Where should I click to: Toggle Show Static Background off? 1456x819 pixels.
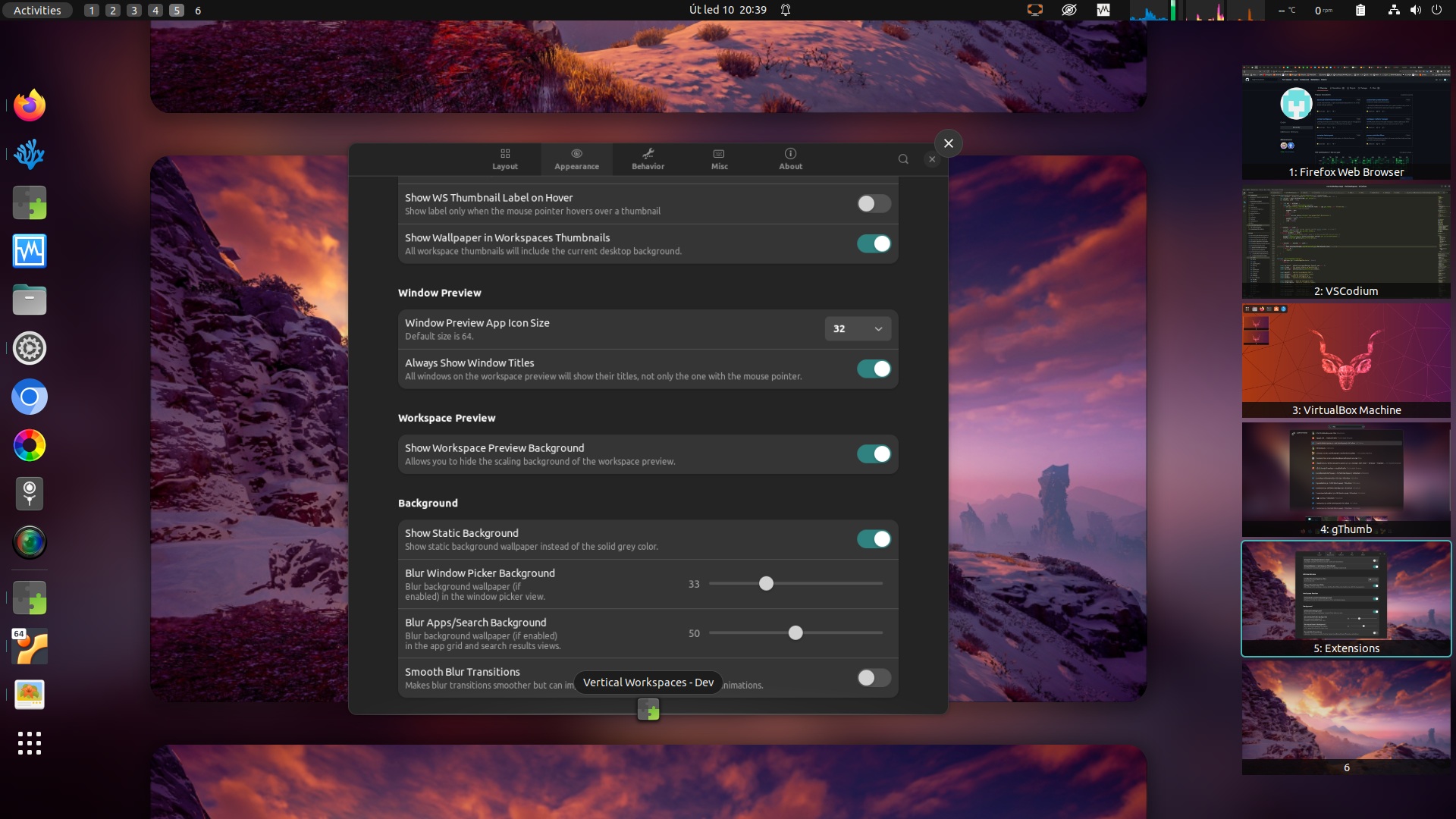click(x=874, y=539)
